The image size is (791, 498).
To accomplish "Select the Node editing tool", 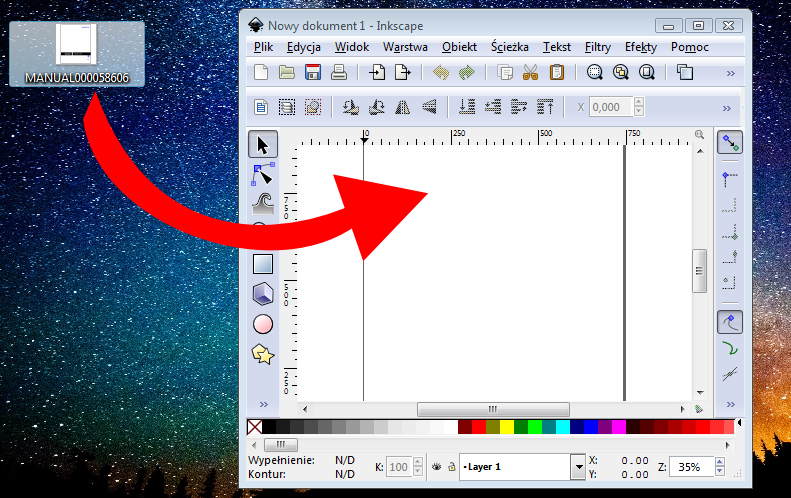I will click(263, 174).
